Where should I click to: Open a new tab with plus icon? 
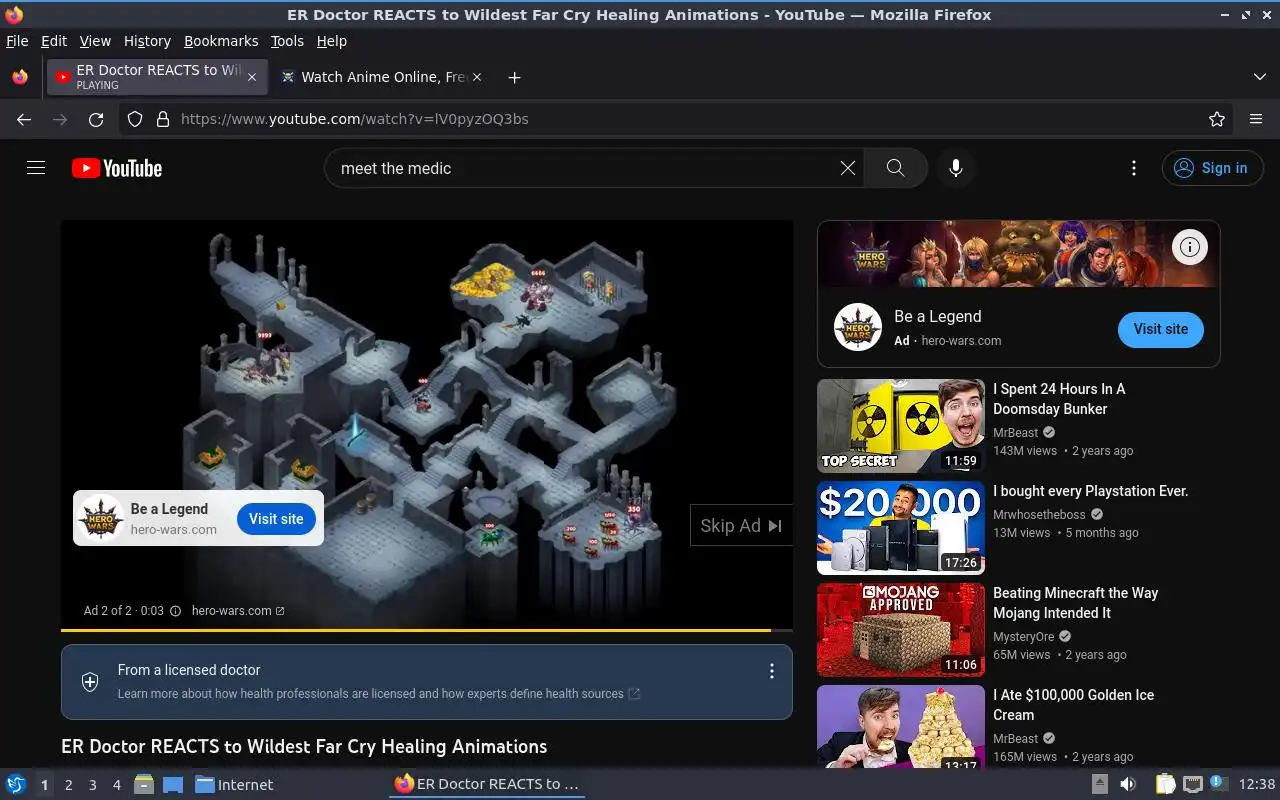point(514,77)
